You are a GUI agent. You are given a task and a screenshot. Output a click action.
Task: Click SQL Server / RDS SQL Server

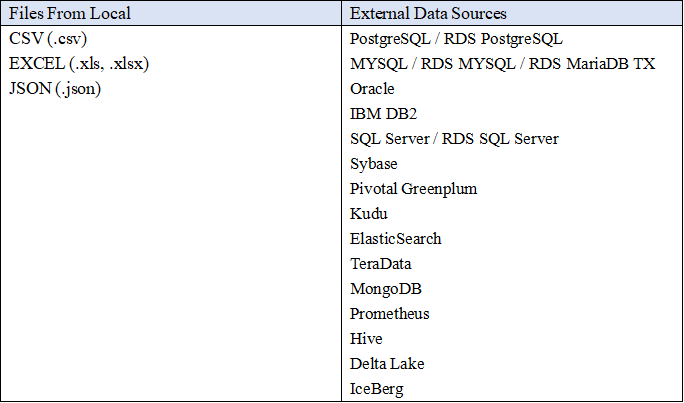[x=454, y=139]
